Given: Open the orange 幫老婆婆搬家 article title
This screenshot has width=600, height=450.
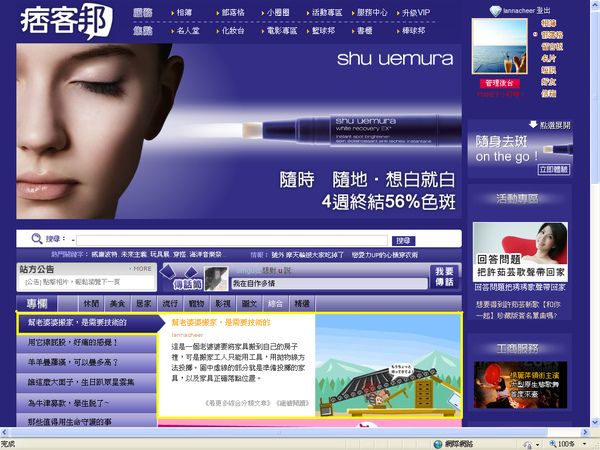Looking at the screenshot, I should point(221,323).
